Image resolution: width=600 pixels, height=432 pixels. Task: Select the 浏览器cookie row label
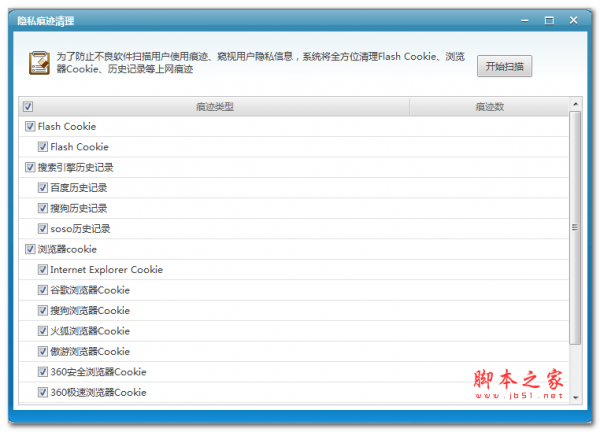pyautogui.click(x=67, y=249)
